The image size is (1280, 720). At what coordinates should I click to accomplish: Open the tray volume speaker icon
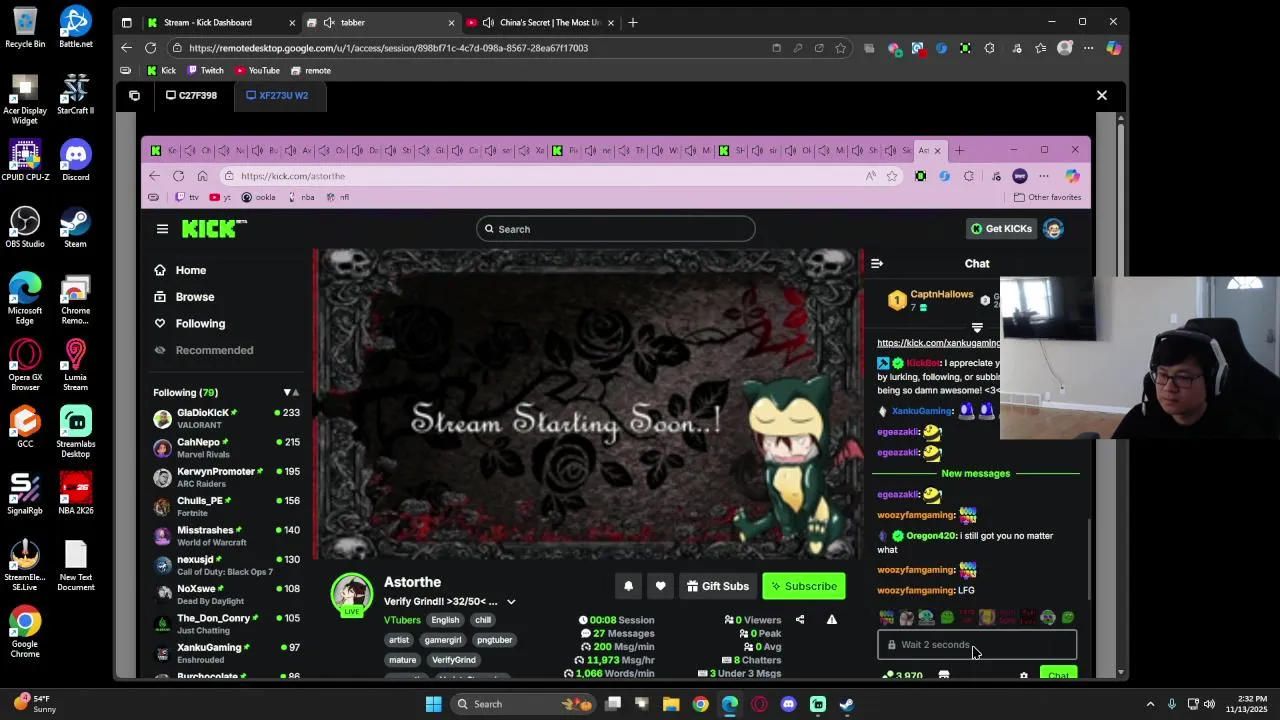pos(1209,704)
